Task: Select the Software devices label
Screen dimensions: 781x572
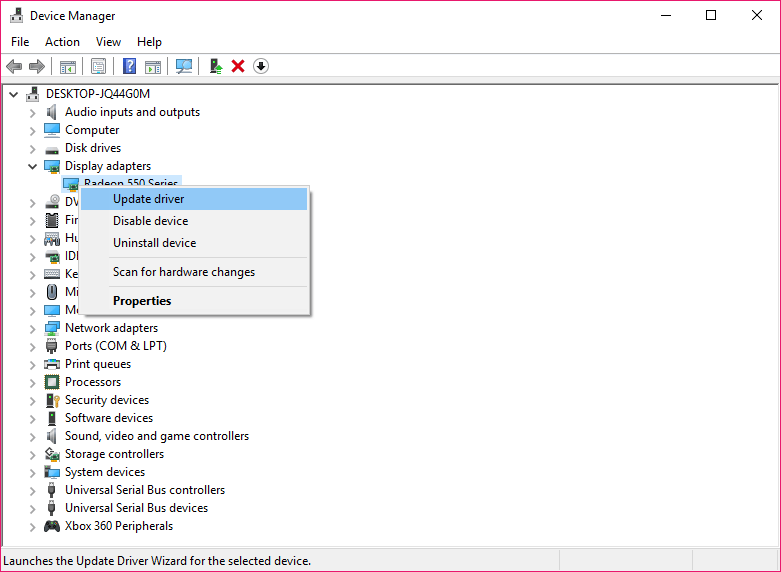Action: point(109,418)
